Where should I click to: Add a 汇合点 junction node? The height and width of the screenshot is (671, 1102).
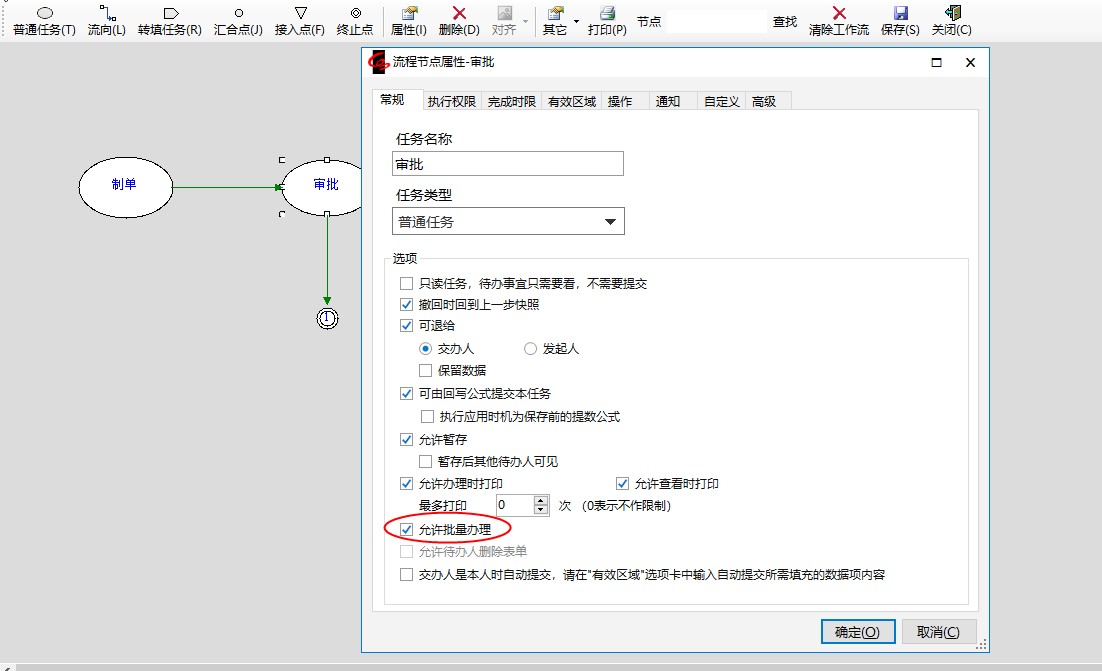(x=238, y=13)
